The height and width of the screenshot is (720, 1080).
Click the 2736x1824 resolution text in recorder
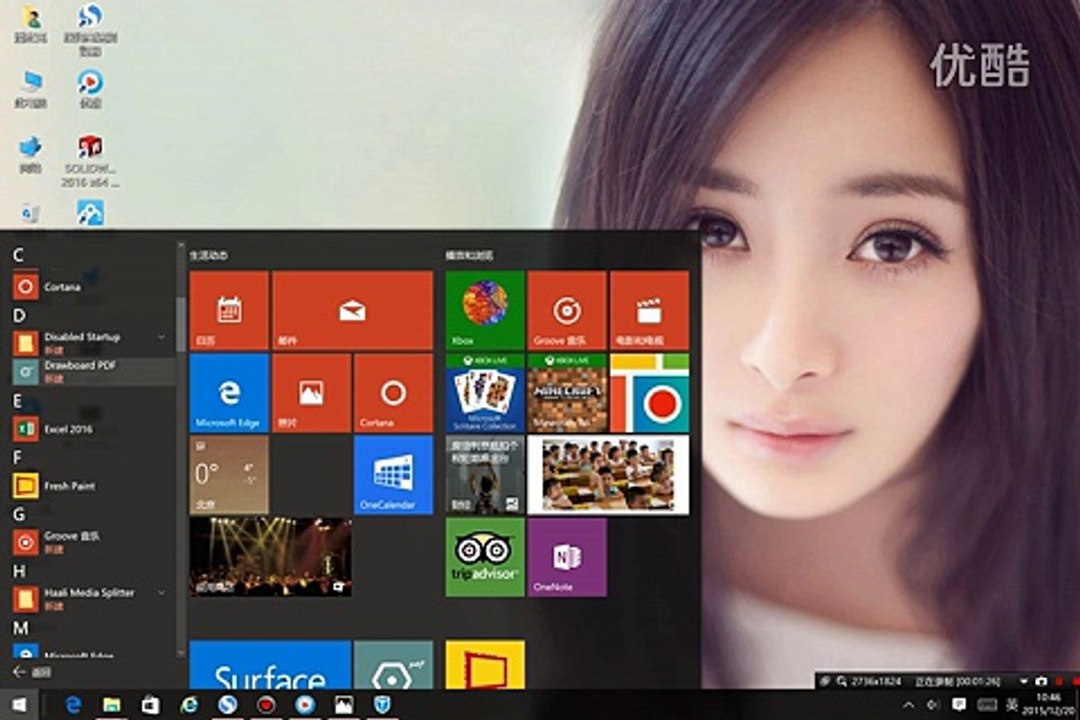(876, 681)
